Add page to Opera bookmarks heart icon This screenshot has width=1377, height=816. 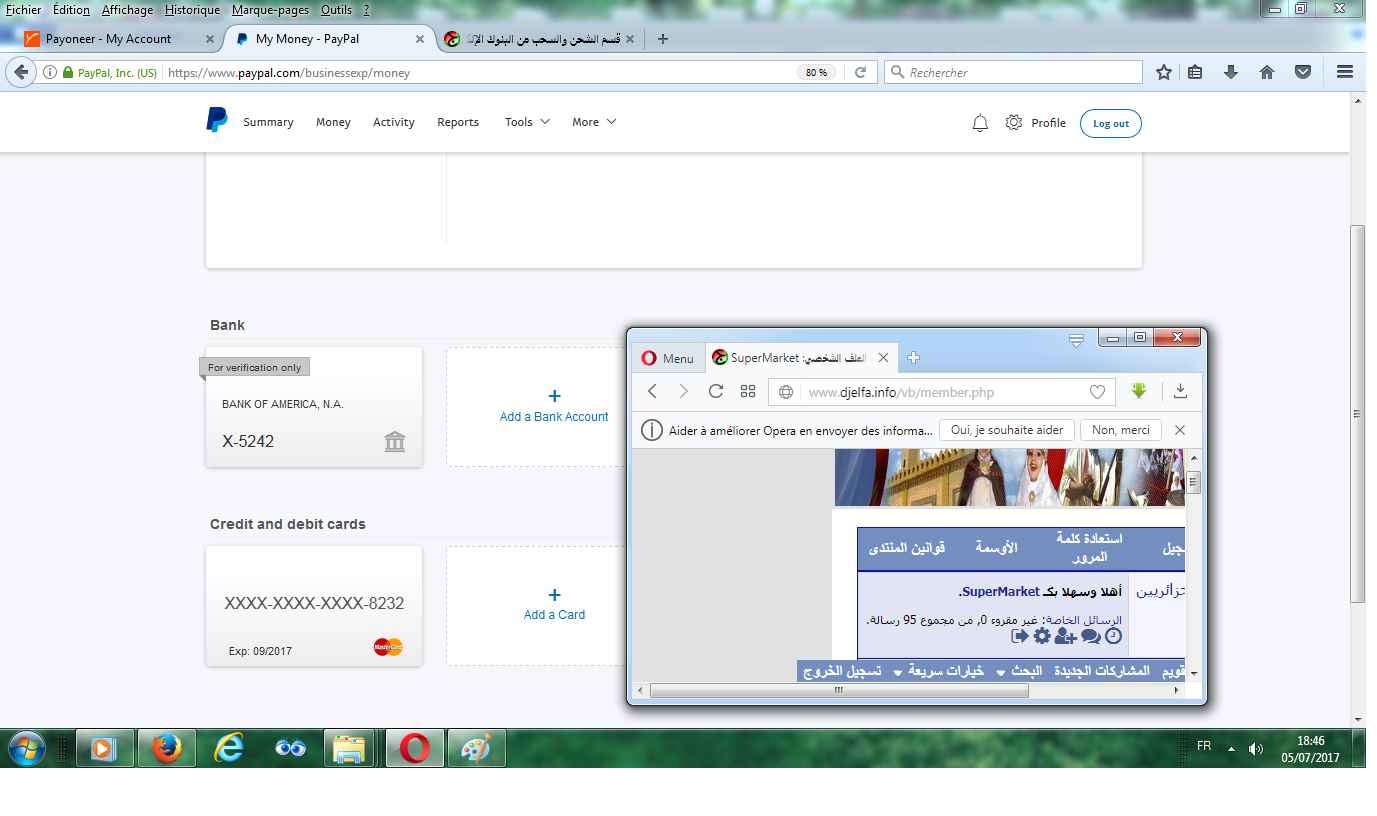coord(1097,392)
